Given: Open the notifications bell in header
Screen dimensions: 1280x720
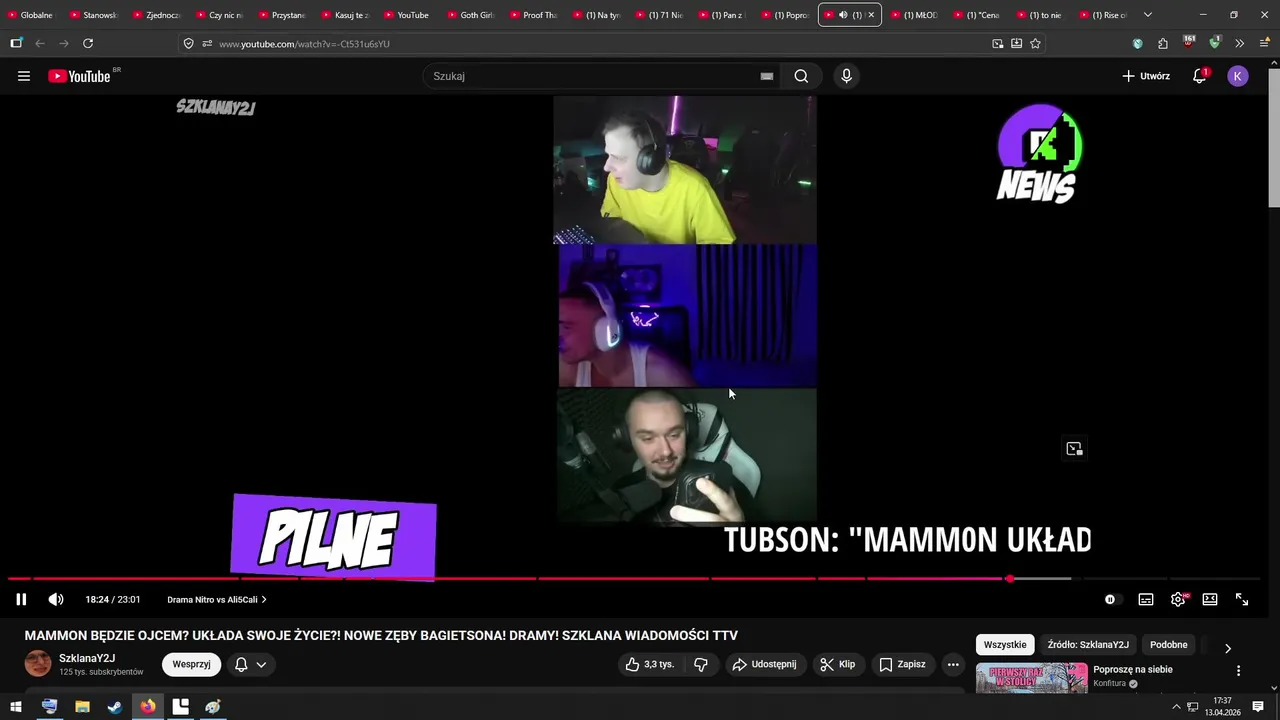Looking at the screenshot, I should (1199, 76).
